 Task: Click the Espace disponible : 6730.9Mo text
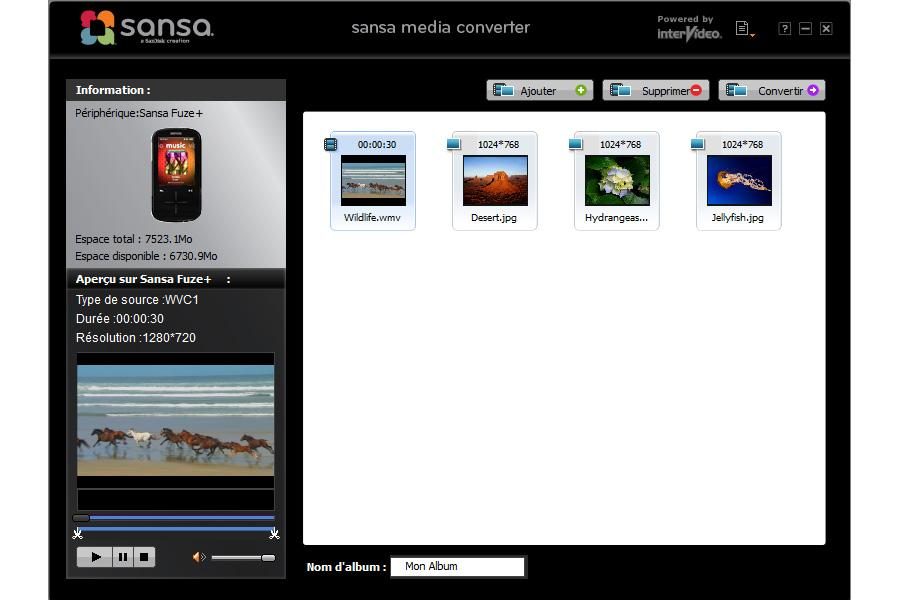pyautogui.click(x=146, y=256)
